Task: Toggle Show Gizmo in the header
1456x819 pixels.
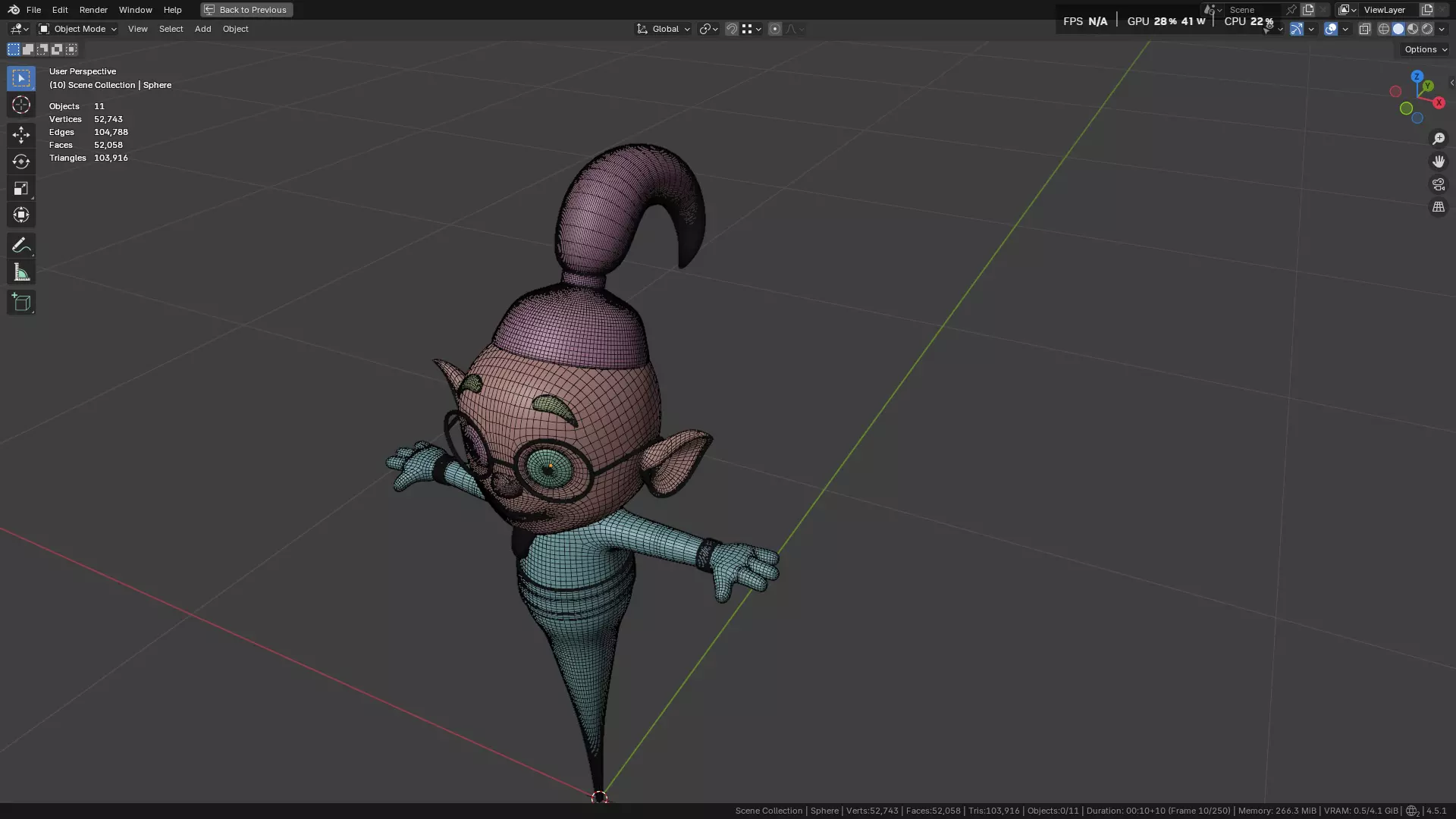Action: (1297, 29)
